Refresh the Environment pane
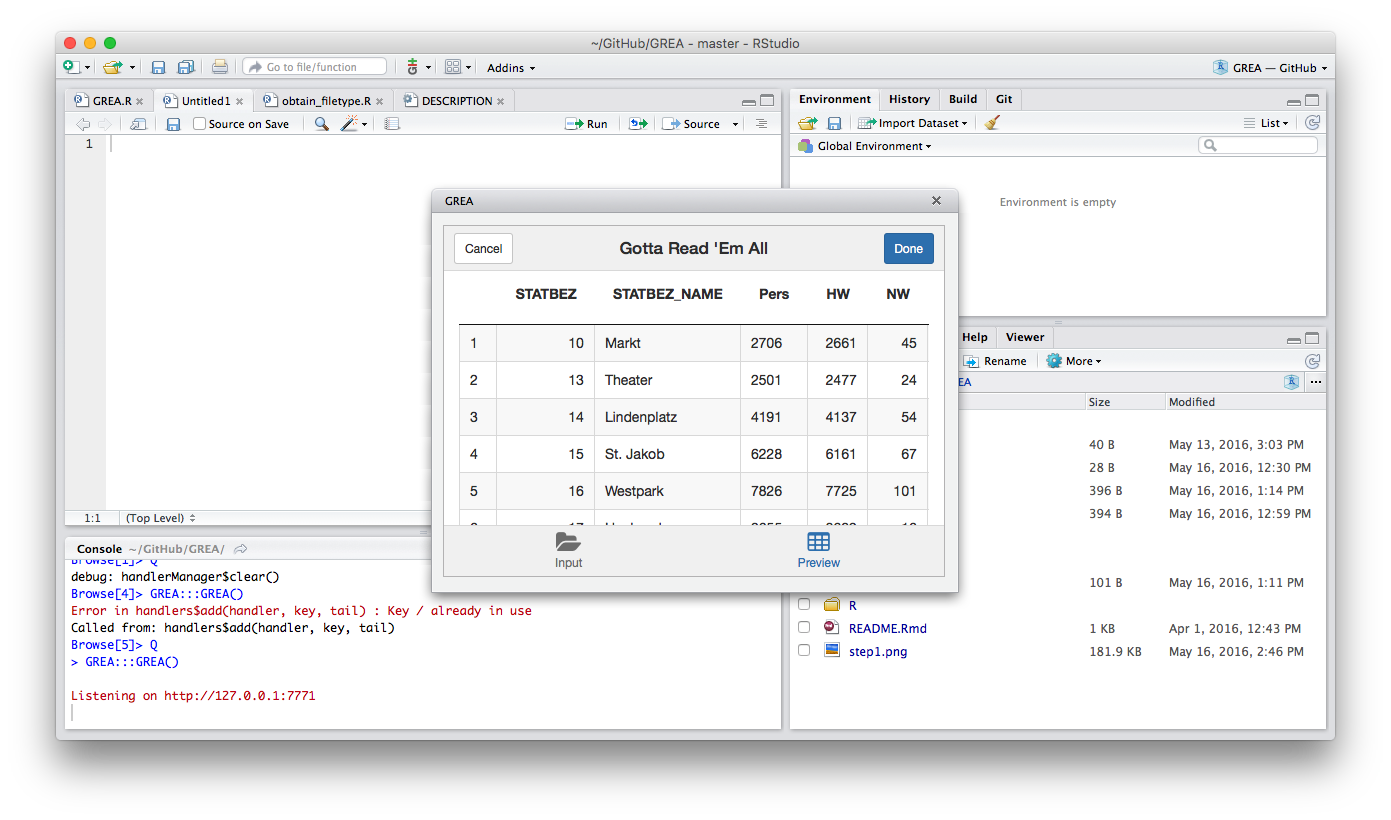Screen dimensions: 1391x820 point(1313,123)
